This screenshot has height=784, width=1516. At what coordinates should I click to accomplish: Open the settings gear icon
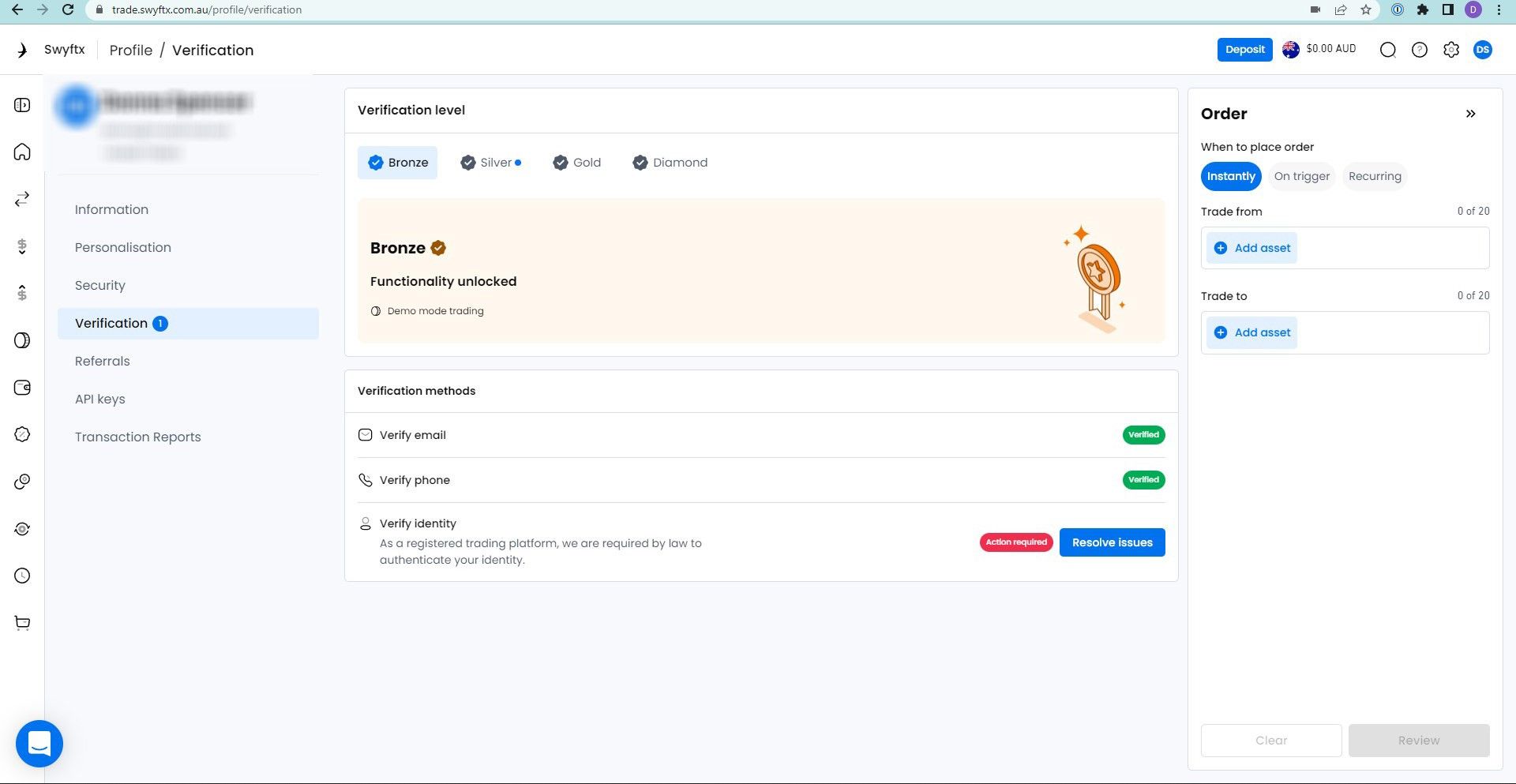click(x=1450, y=50)
